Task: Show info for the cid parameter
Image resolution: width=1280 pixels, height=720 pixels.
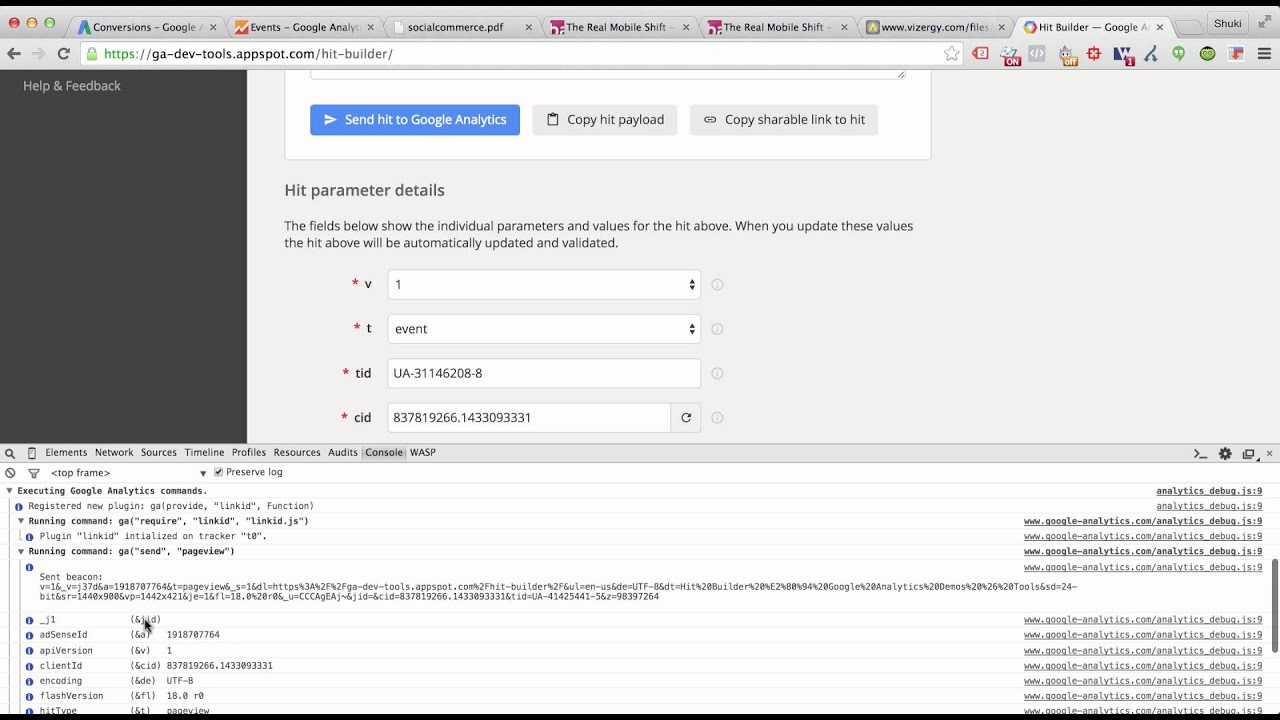Action: pos(717,418)
